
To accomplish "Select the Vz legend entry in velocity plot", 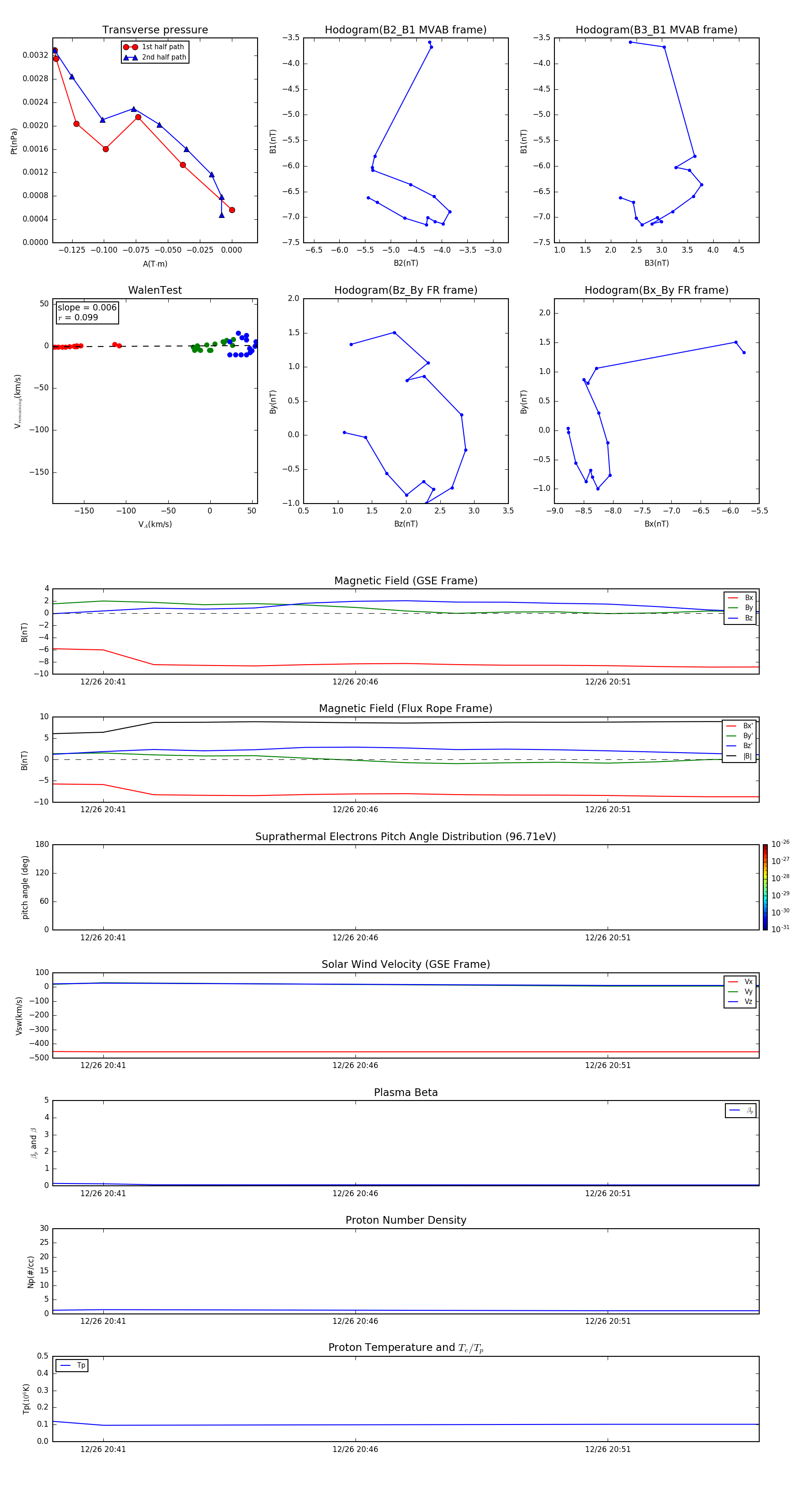I will click(740, 1002).
